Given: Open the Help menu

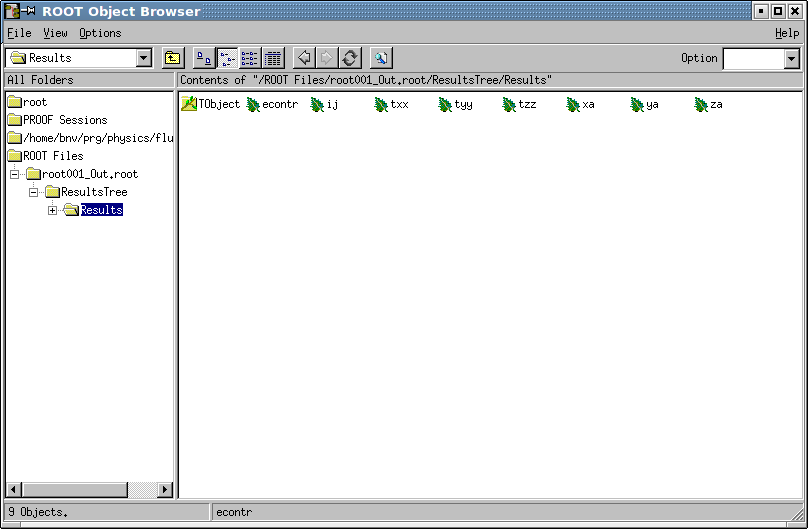Looking at the screenshot, I should tap(787, 33).
